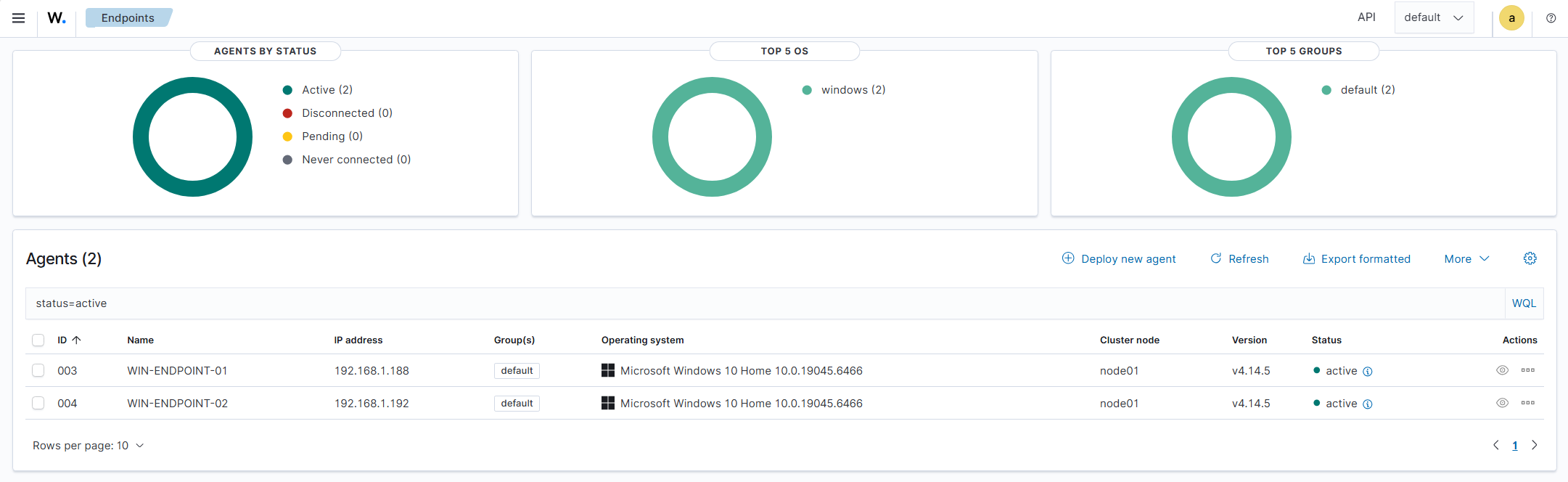Sort by IP address column header
Screen dimensions: 1568x482
[x=358, y=340]
